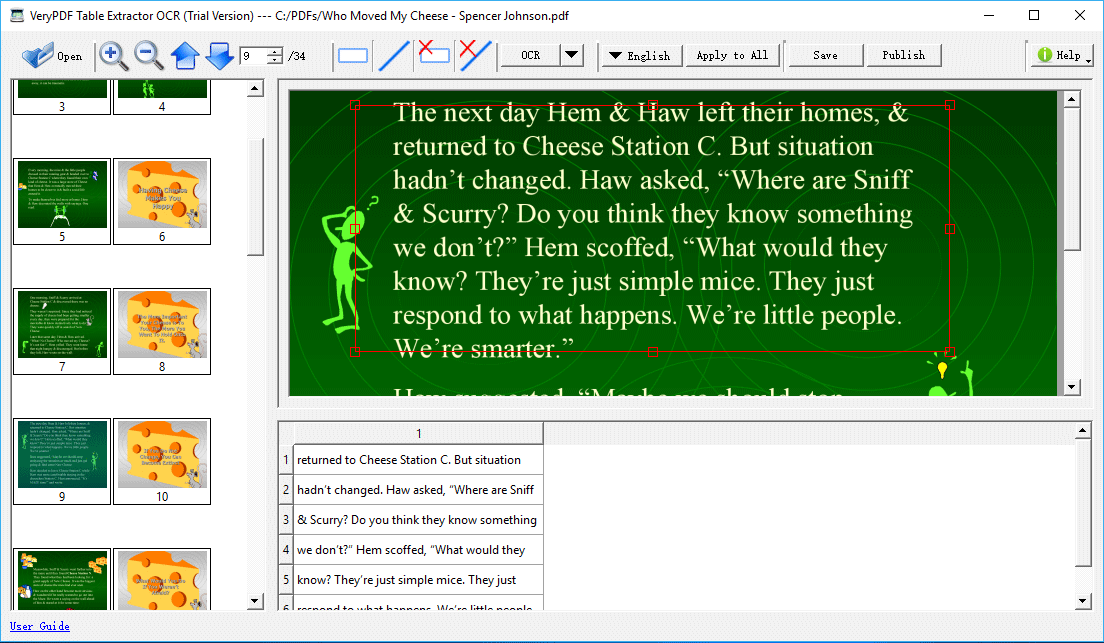Screen dimensions: 1104x643
Task: Select page 8 cheese thumbnail
Action: point(162,331)
